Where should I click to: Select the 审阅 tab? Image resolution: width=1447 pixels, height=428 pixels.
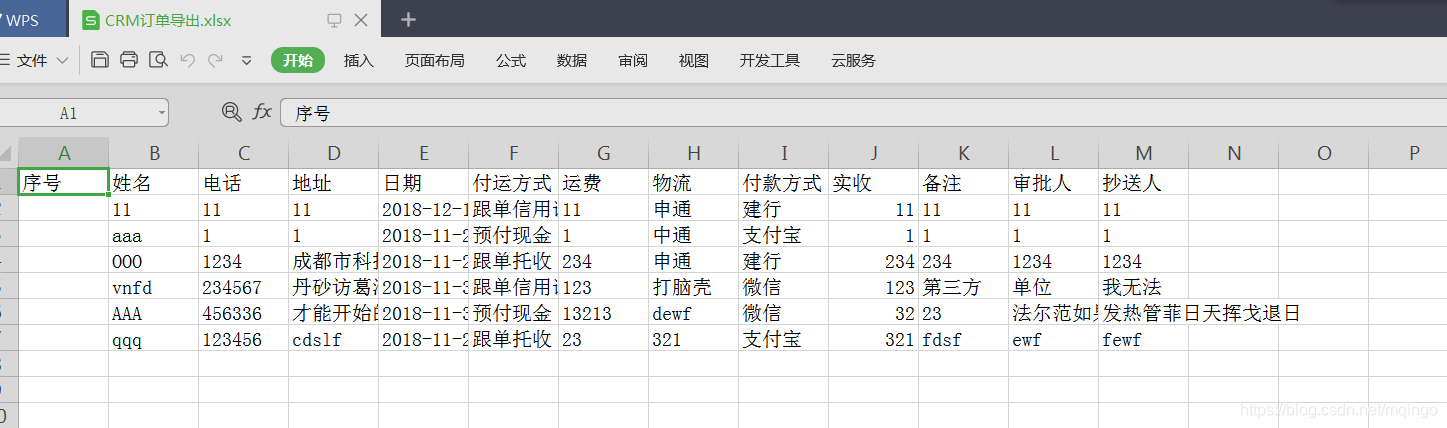633,61
